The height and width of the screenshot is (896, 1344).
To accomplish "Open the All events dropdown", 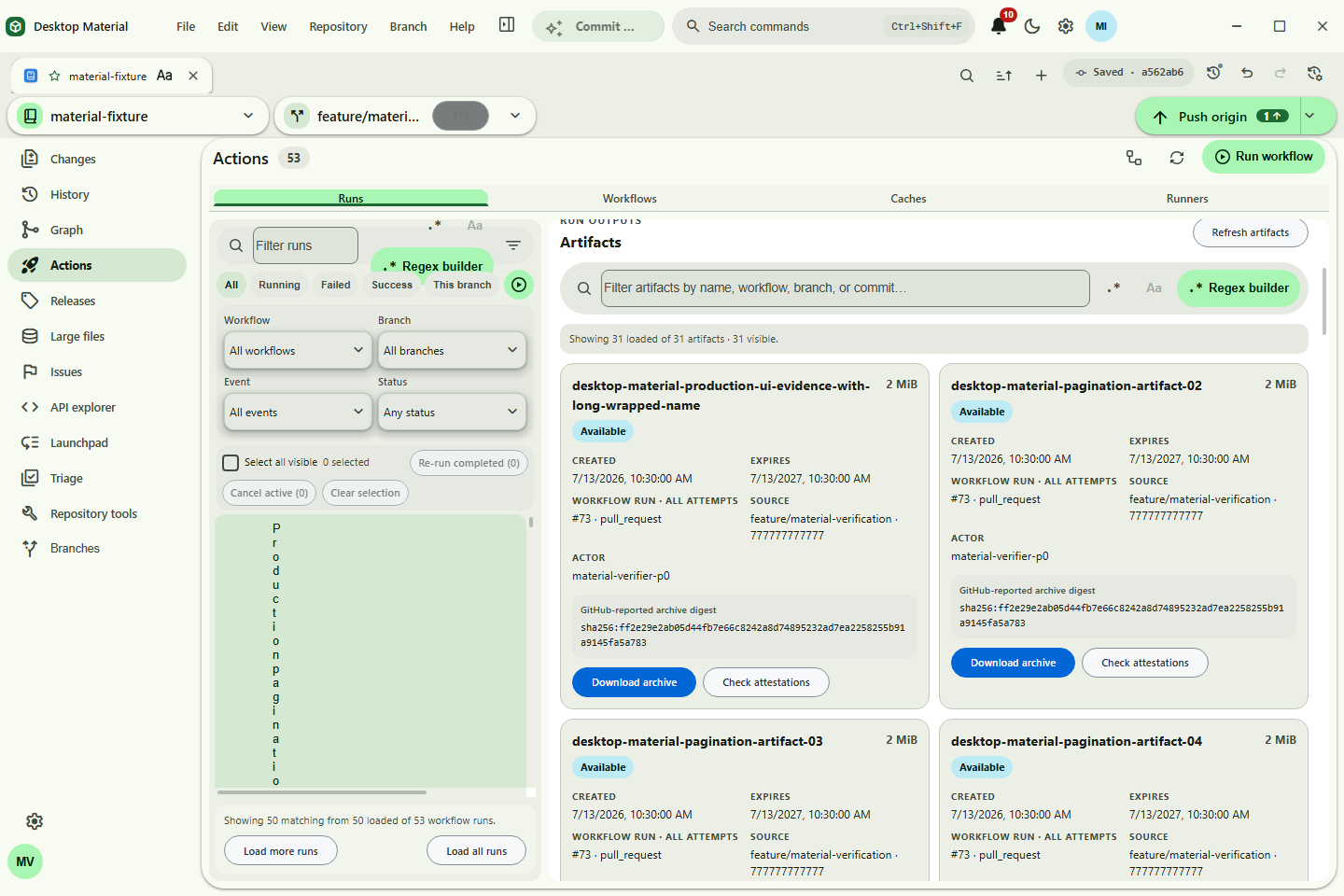I will pyautogui.click(x=299, y=412).
